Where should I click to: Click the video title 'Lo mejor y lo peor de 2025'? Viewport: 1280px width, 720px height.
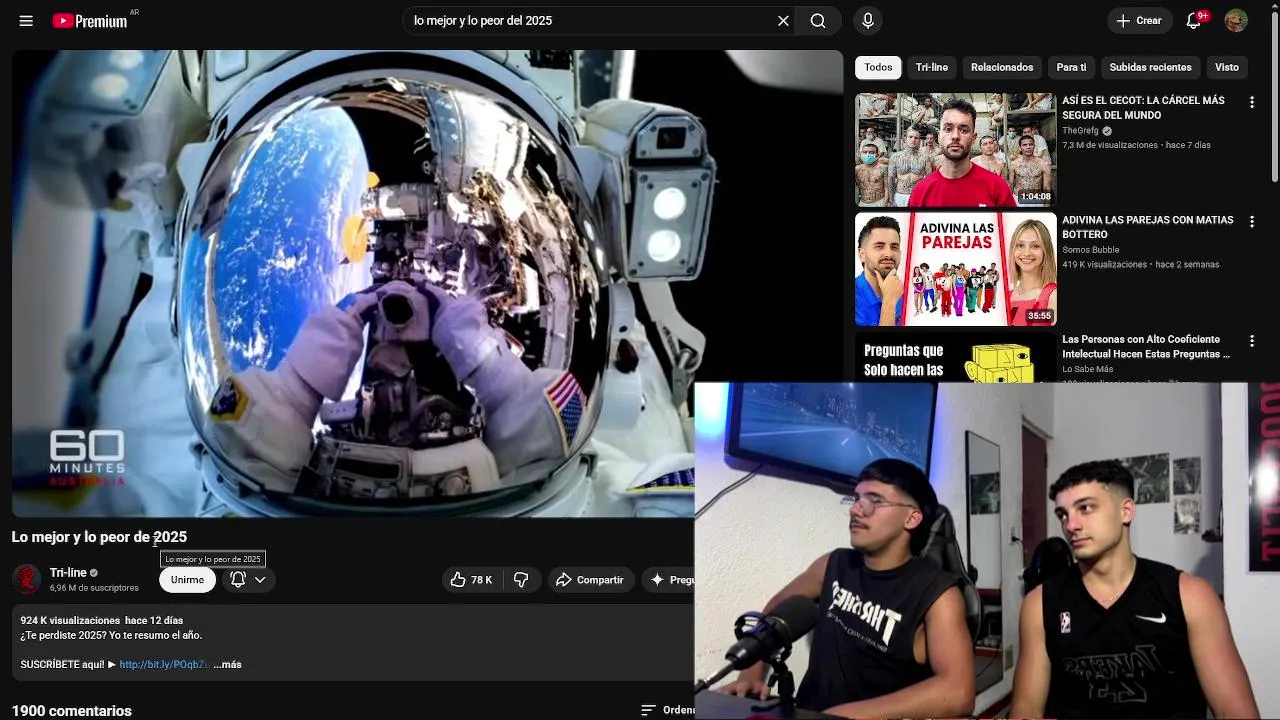(99, 537)
